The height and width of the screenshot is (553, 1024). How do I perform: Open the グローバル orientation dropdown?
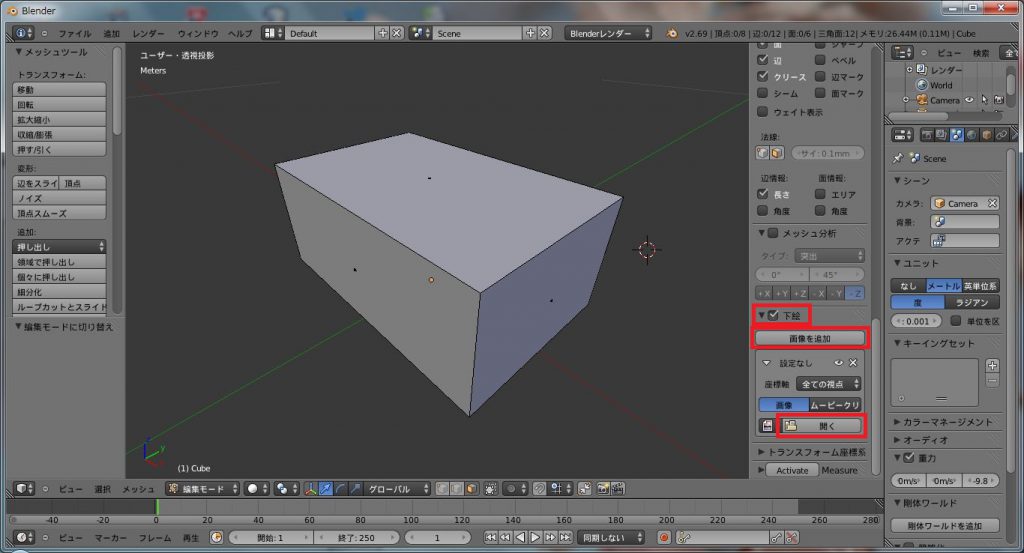(x=397, y=488)
